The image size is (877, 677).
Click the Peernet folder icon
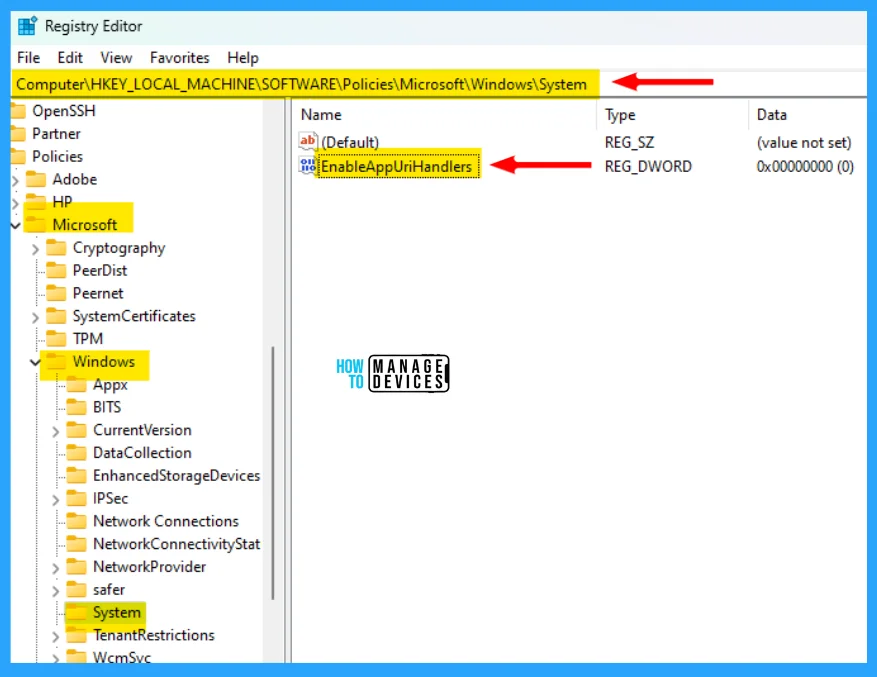point(56,293)
